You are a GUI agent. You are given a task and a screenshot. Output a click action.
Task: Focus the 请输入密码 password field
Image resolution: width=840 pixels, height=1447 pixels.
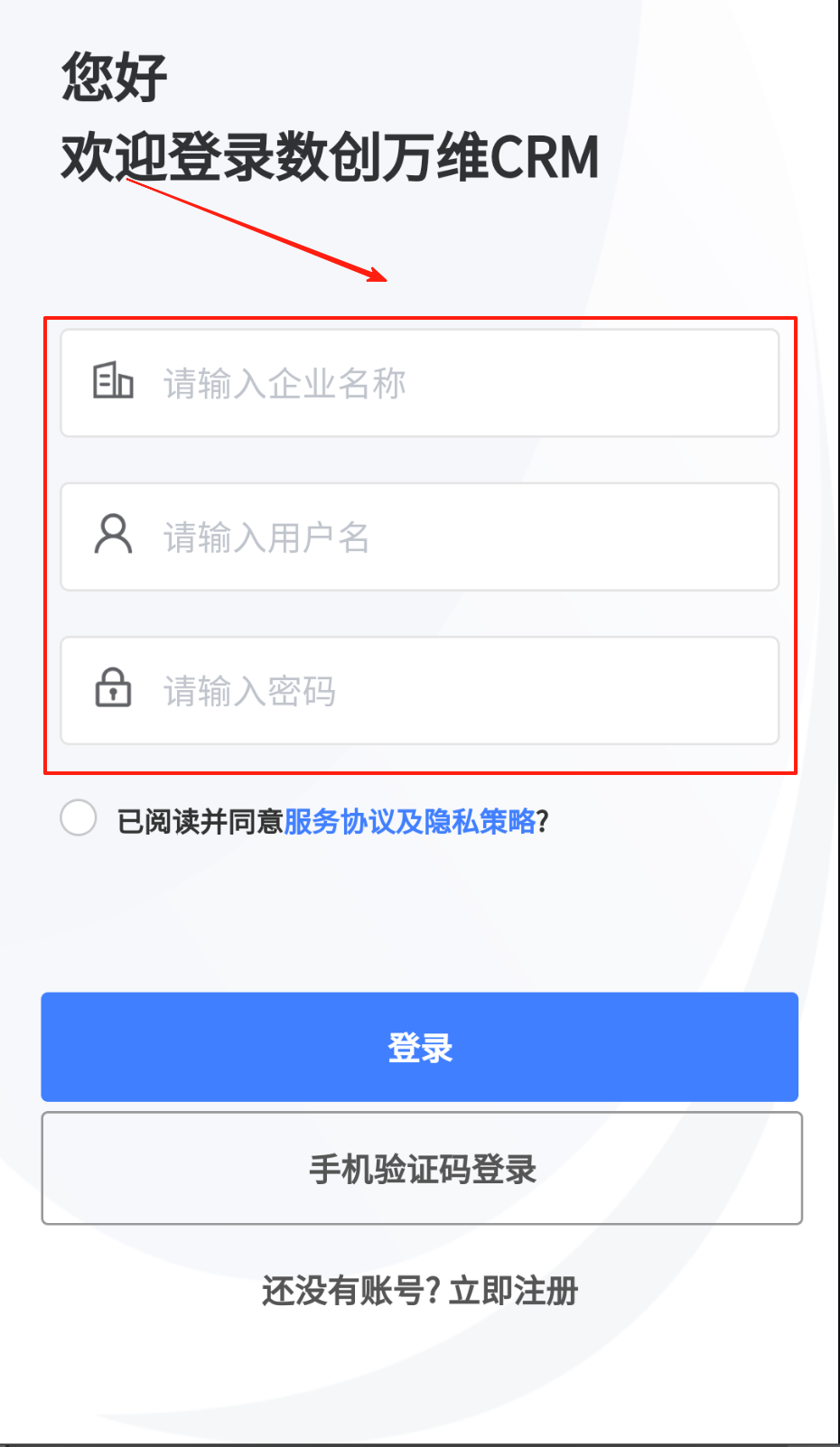point(470,690)
